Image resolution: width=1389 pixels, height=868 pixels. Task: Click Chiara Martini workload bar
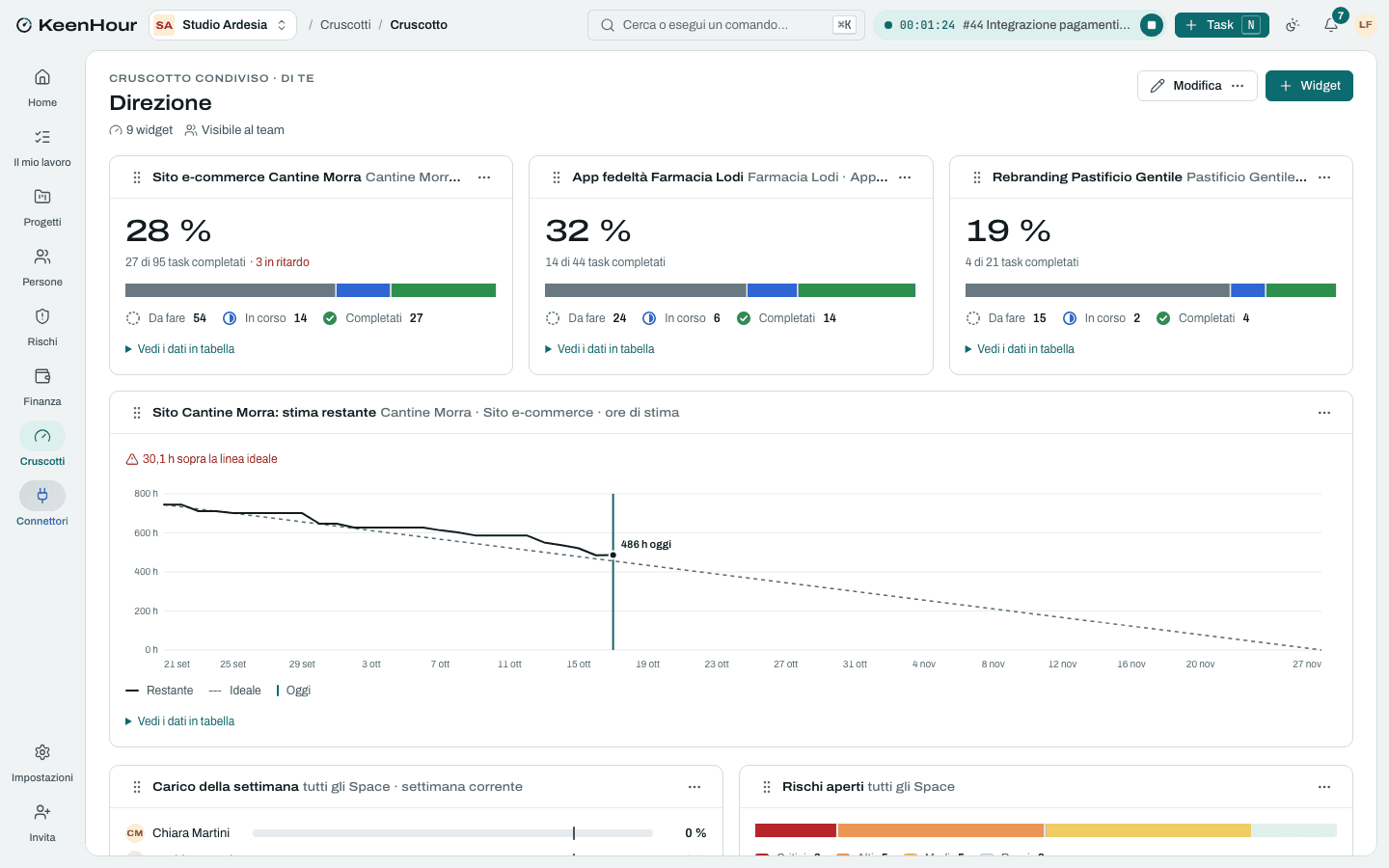(452, 833)
